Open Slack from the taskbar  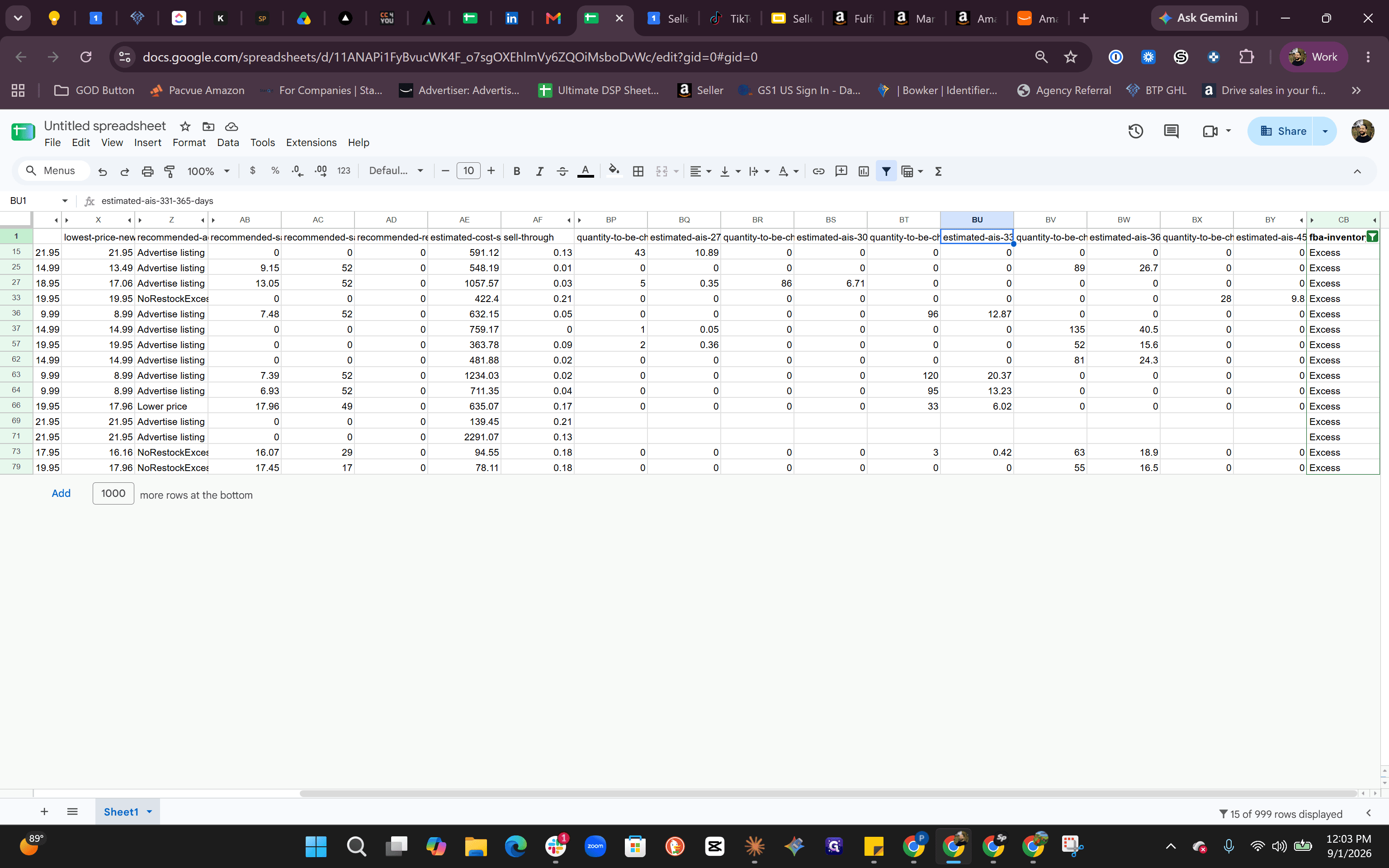pos(555,846)
